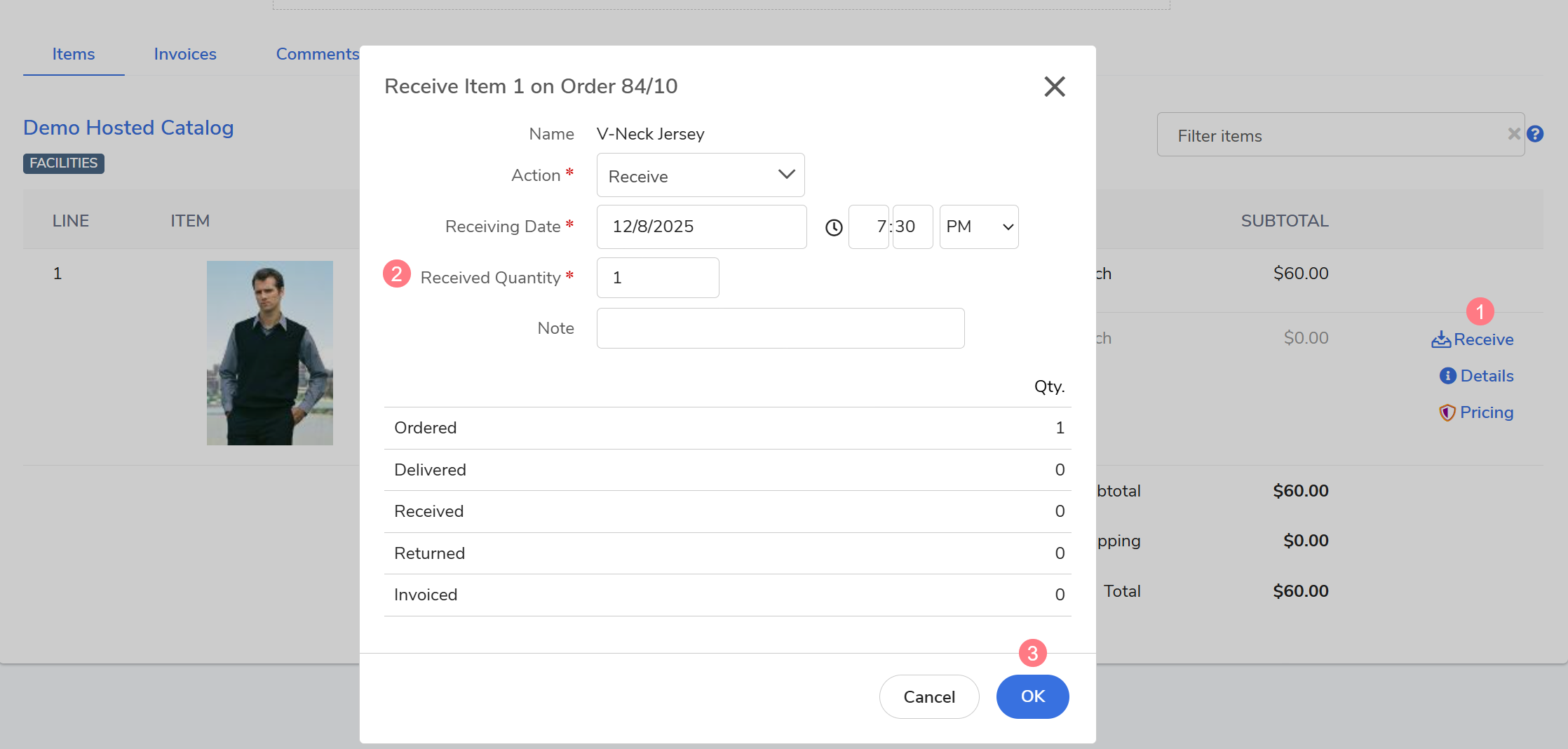Open the Action dropdown set to Receive

pos(700,175)
